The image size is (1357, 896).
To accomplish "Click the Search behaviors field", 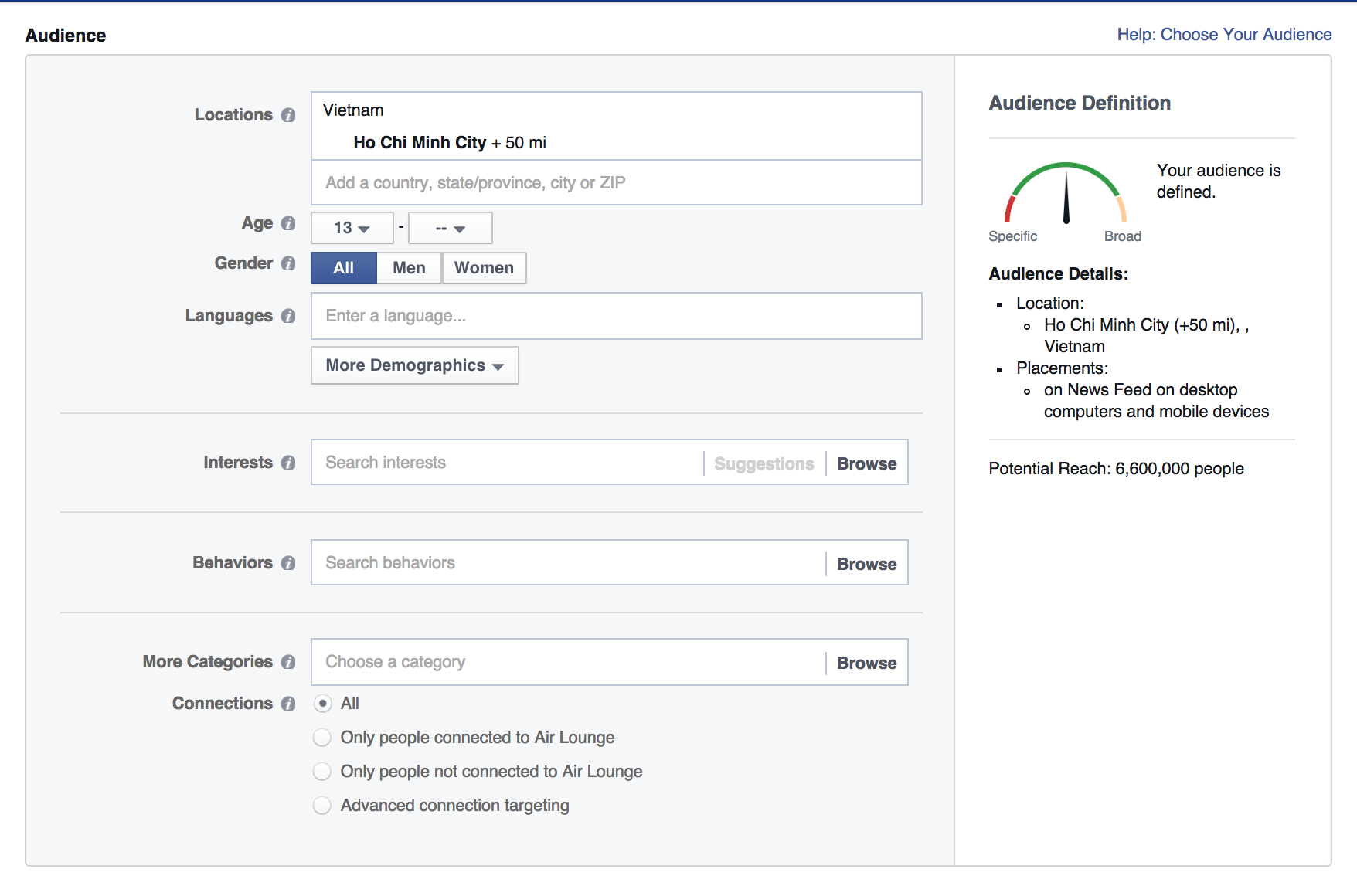I will tap(569, 563).
